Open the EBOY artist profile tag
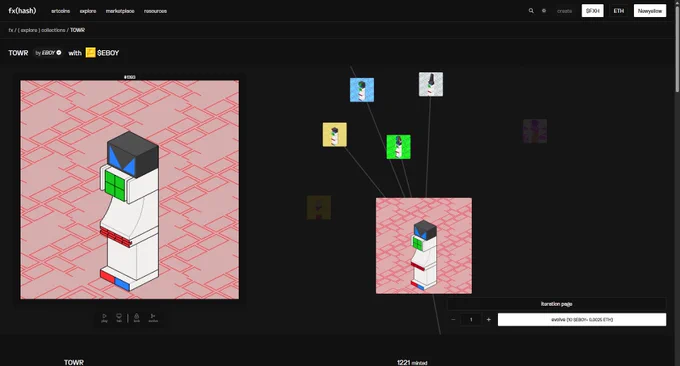The image size is (680, 366). (x=48, y=53)
